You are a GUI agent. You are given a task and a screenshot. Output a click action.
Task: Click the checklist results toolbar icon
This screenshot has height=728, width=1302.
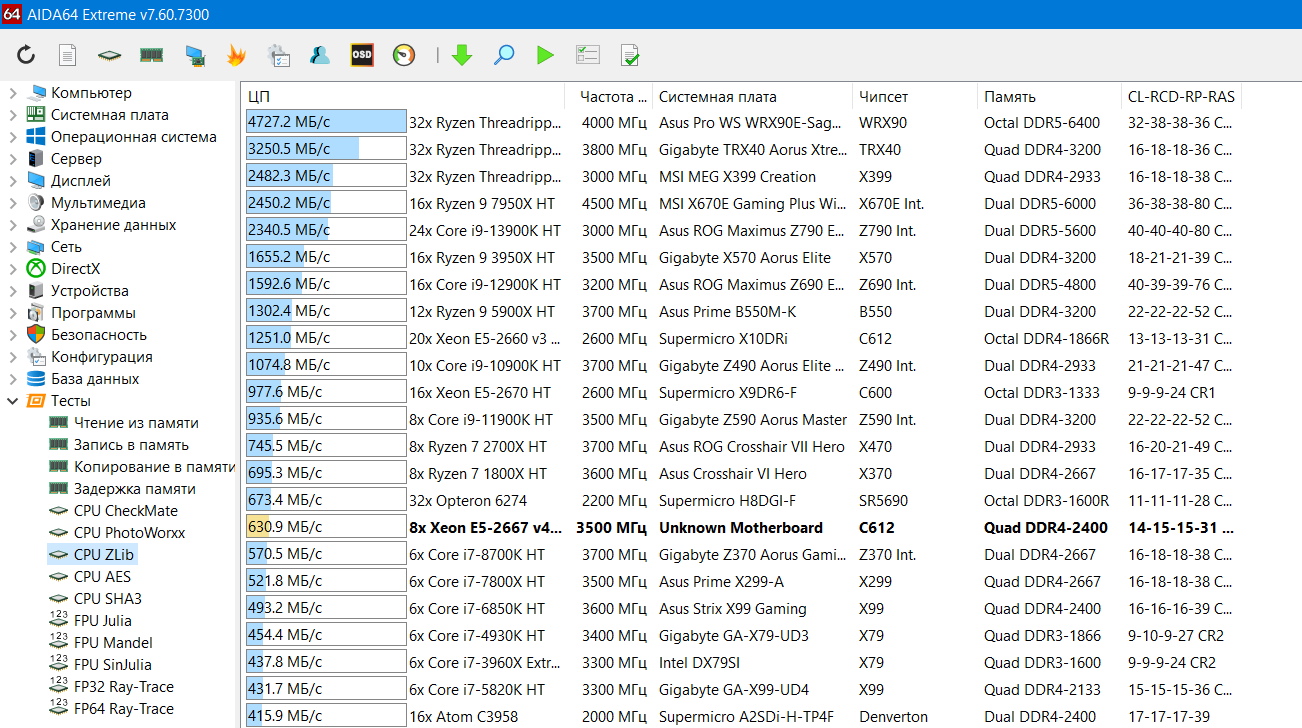coord(587,55)
